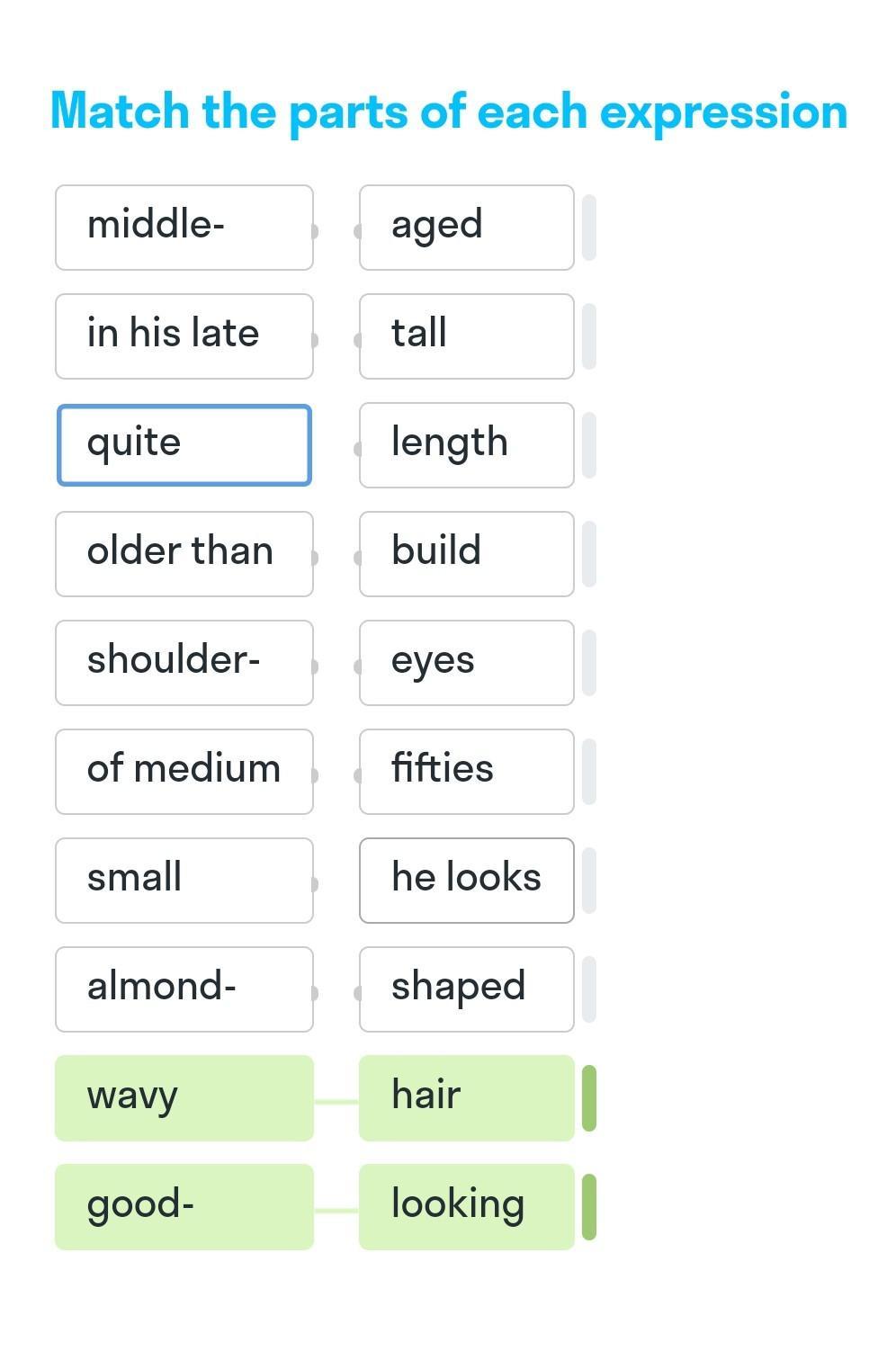
Task: Select the "middle-" card
Action: click(184, 228)
